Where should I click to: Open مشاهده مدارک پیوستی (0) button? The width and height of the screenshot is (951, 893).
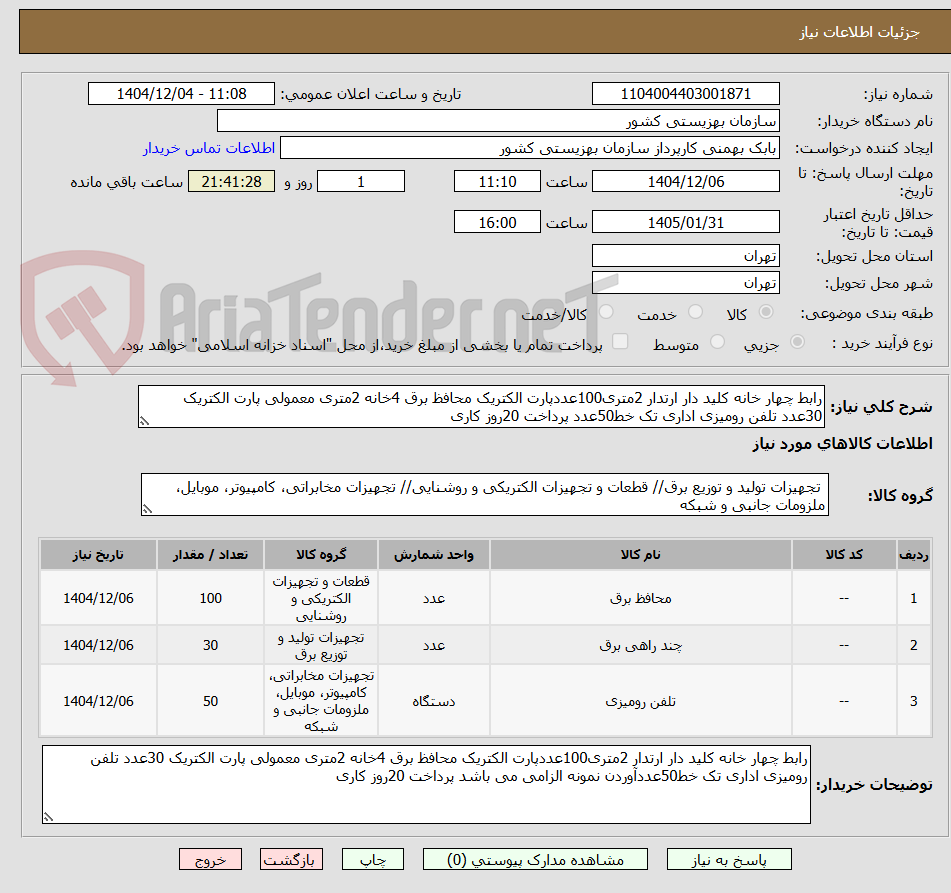[535, 860]
